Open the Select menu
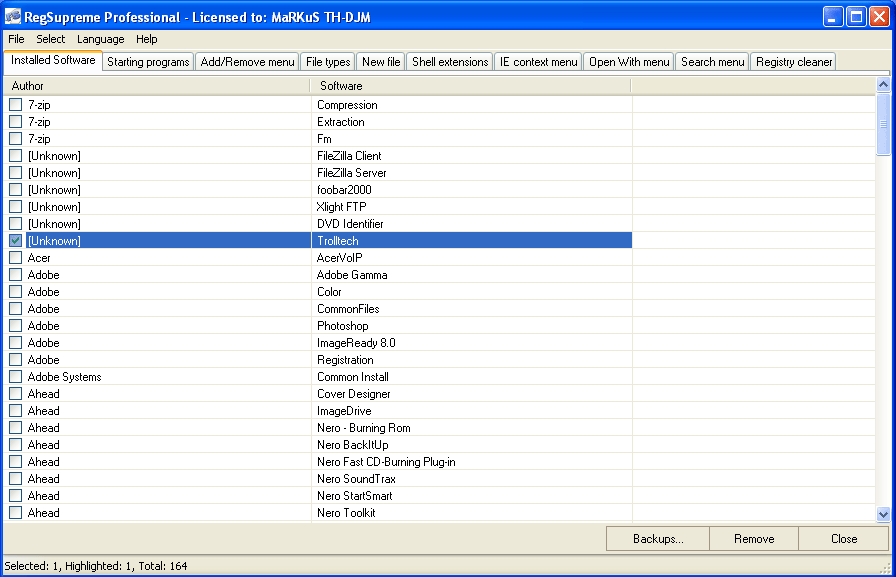 [51, 39]
